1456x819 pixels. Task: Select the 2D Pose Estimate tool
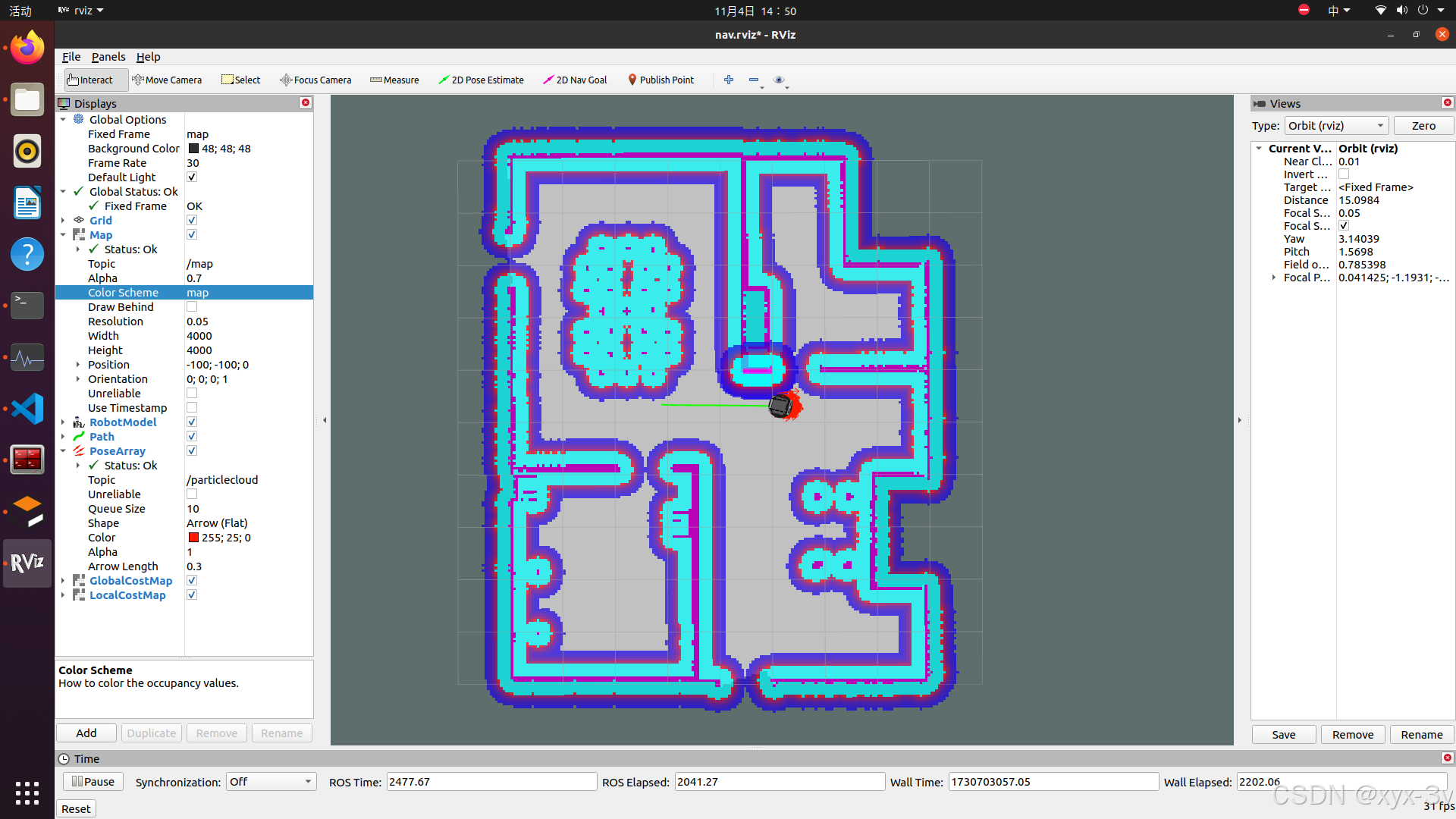(481, 80)
